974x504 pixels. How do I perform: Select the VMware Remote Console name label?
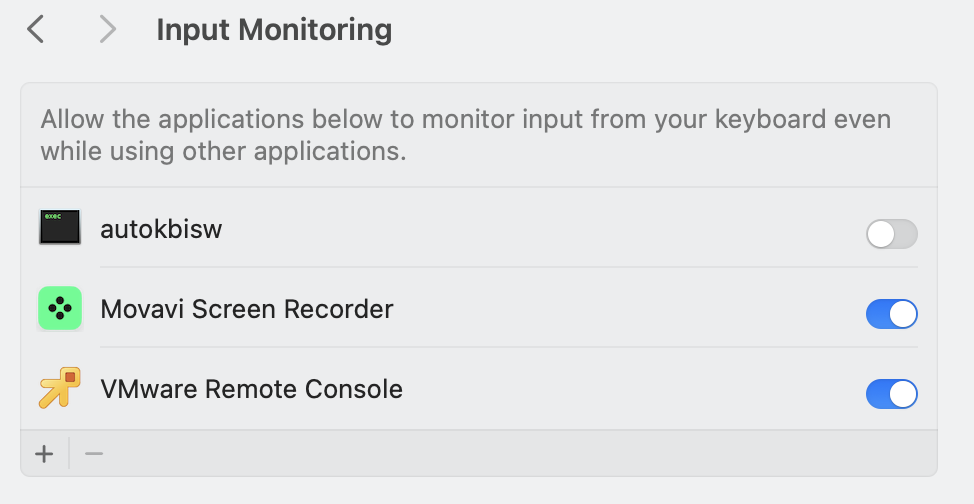point(251,388)
